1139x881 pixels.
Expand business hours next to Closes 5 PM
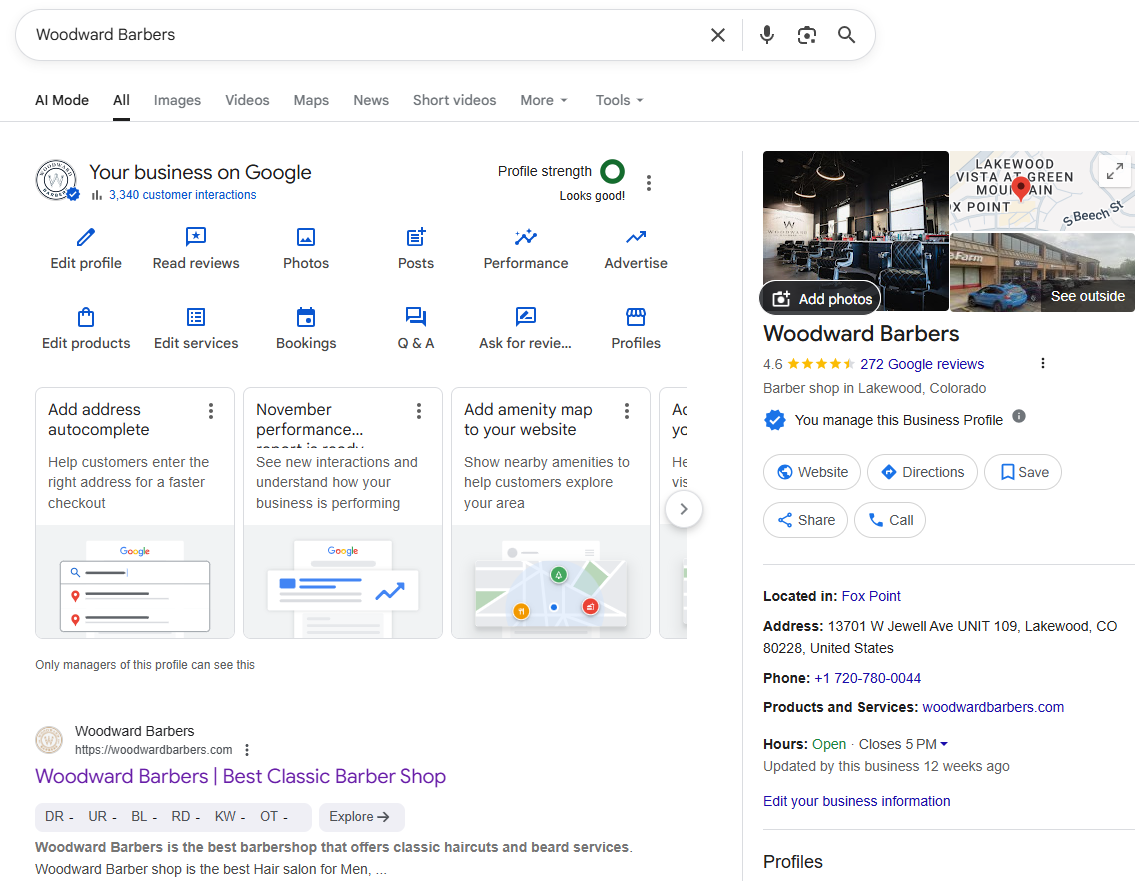tap(944, 744)
